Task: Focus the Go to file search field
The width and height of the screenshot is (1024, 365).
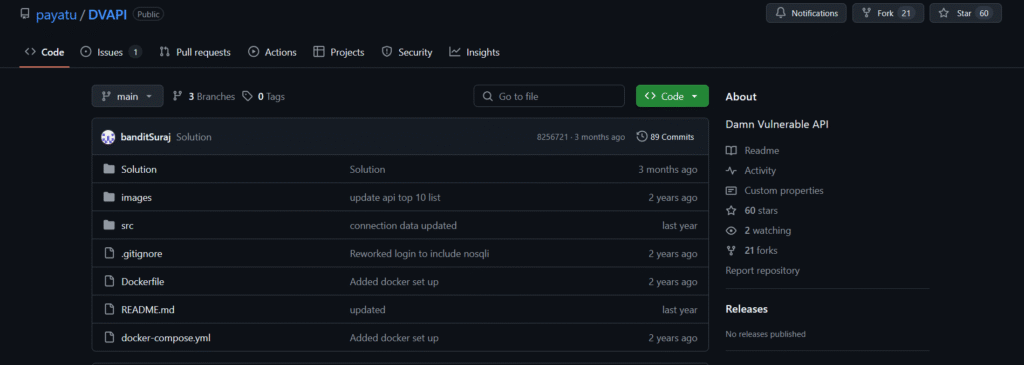Action: [x=549, y=96]
